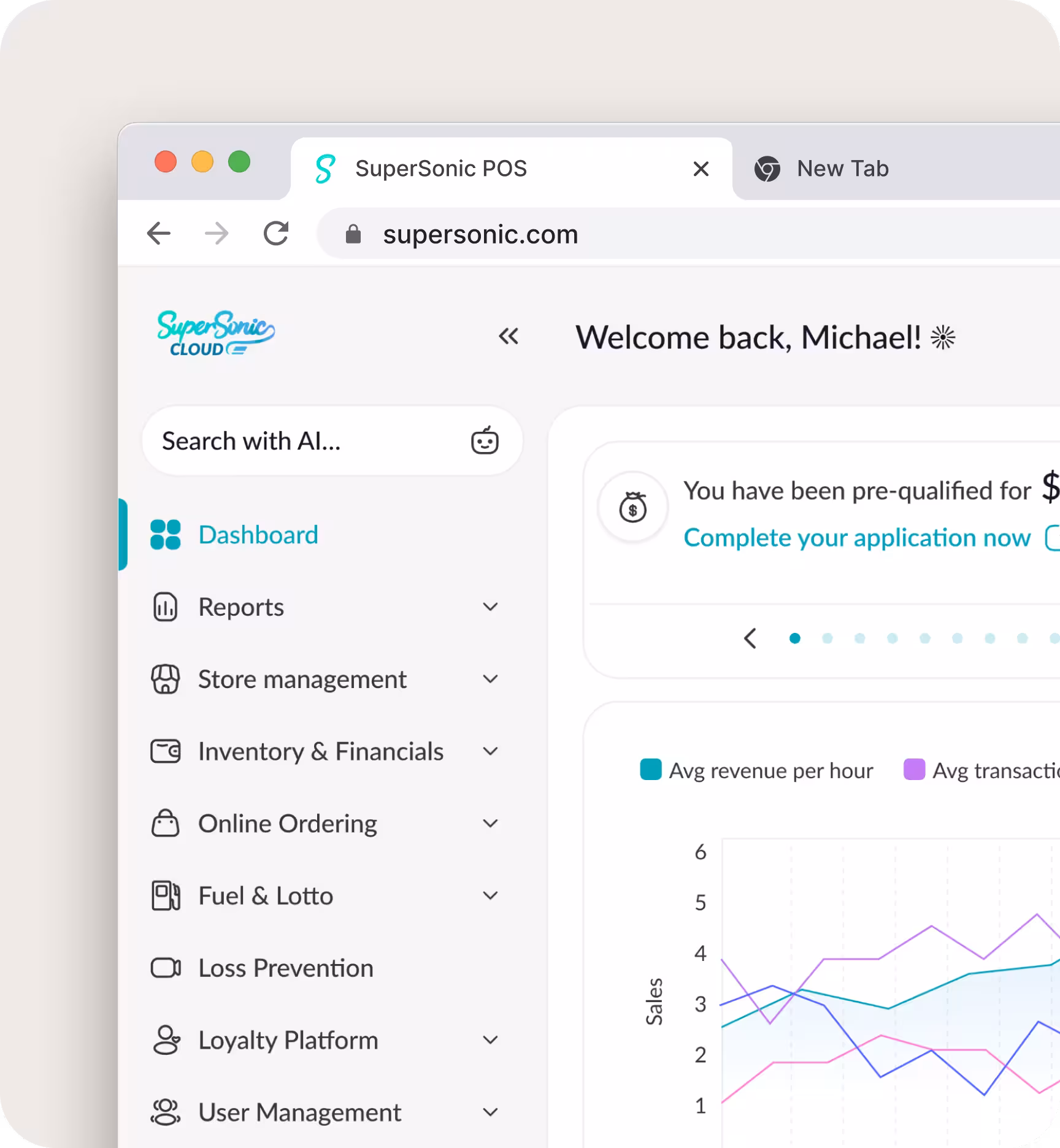Expand the Reports menu chevron

click(x=490, y=607)
